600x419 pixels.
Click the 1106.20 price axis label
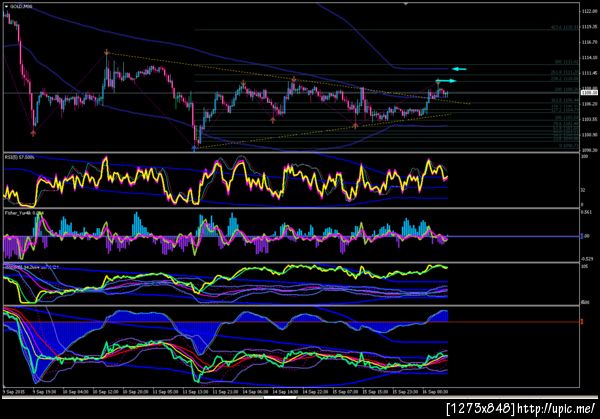coord(589,104)
